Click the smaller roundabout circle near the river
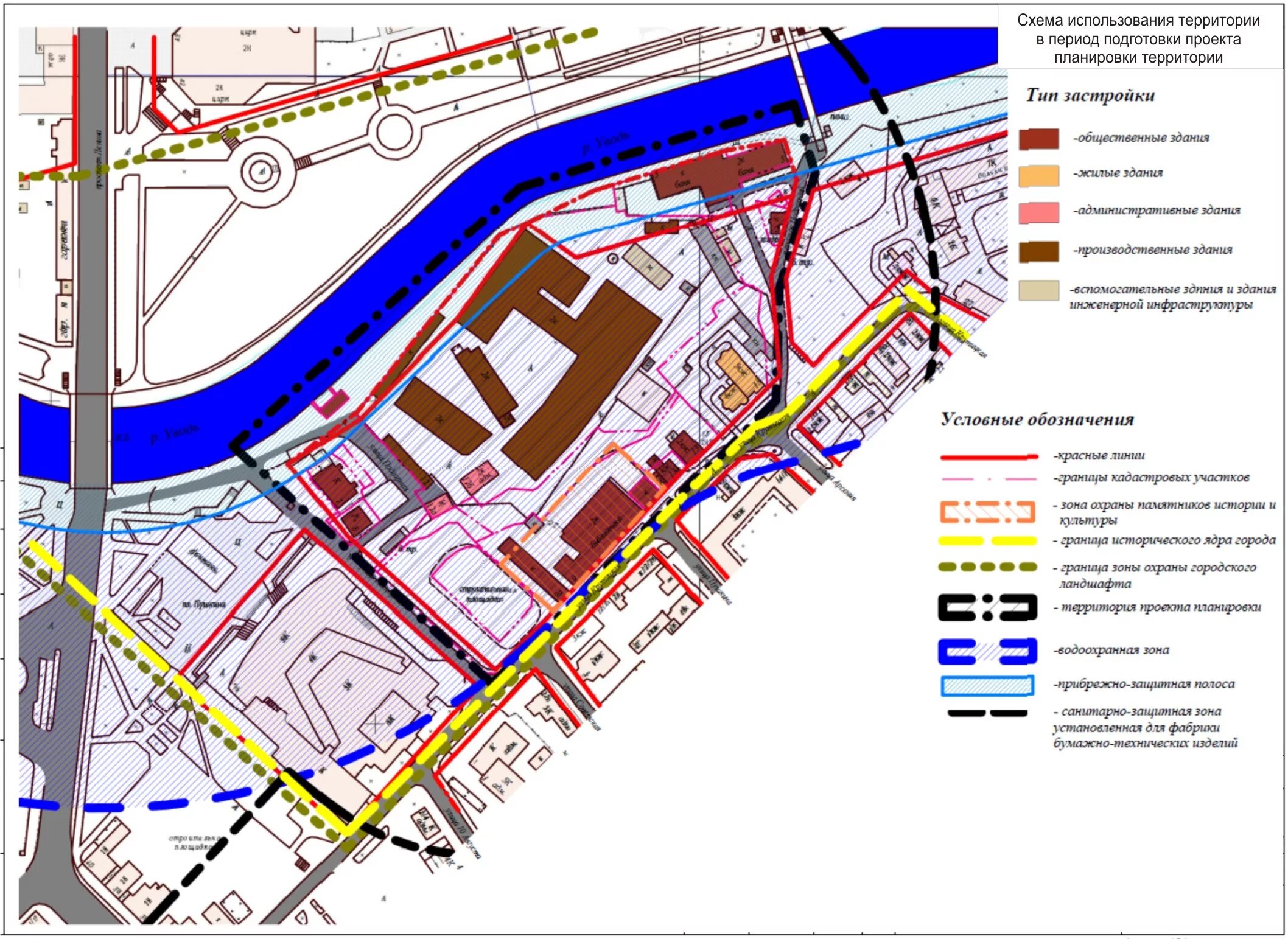 click(x=394, y=133)
